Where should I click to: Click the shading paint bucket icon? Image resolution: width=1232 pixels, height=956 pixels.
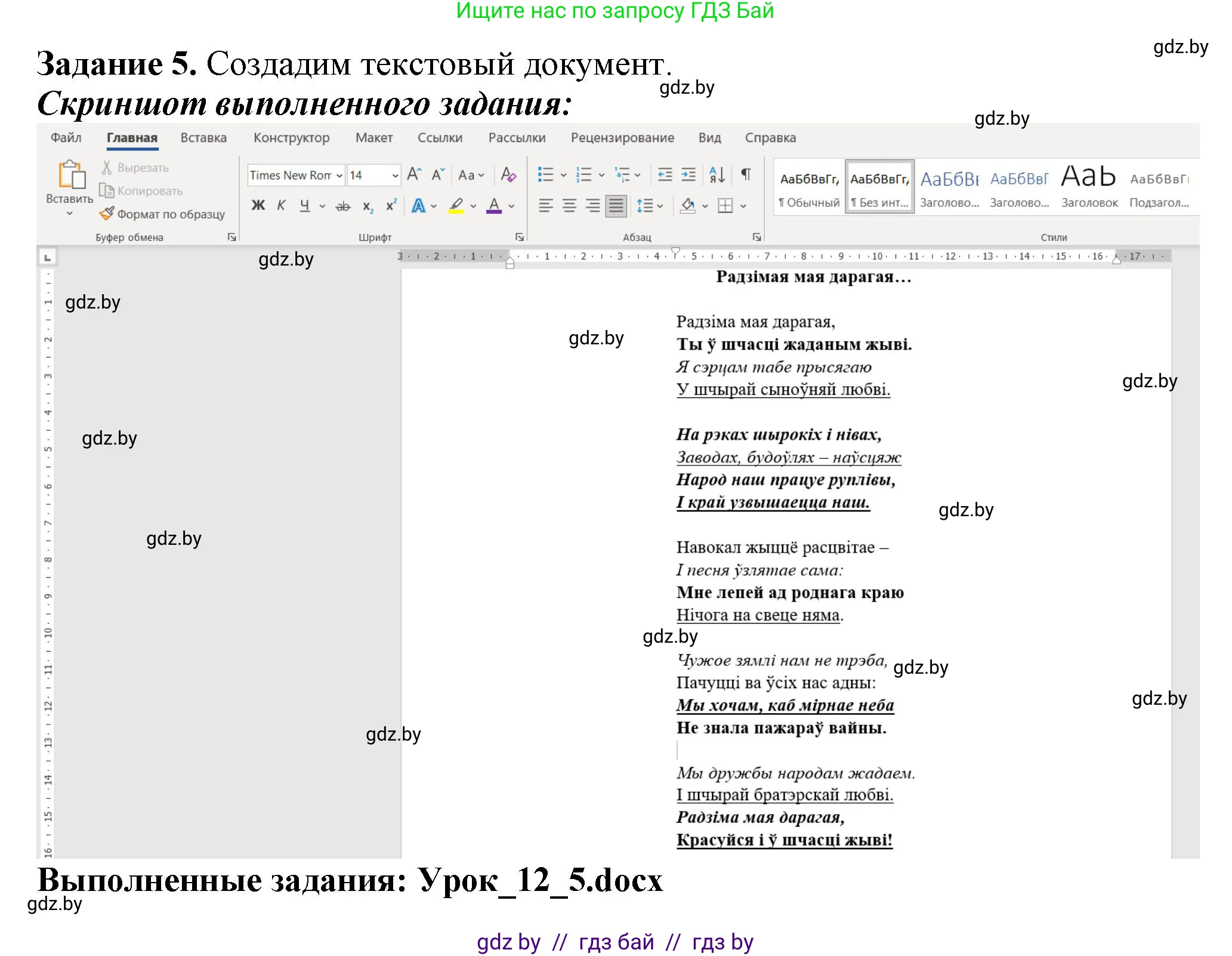pos(688,206)
